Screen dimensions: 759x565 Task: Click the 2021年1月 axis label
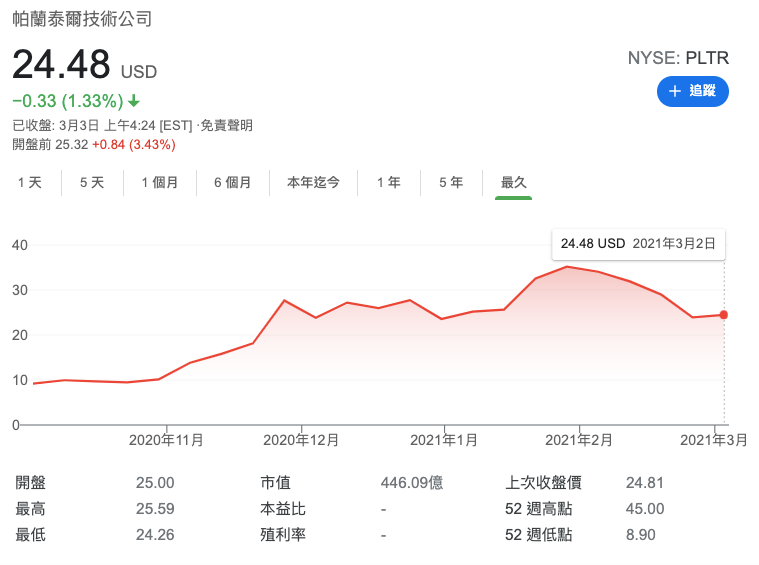pos(444,440)
